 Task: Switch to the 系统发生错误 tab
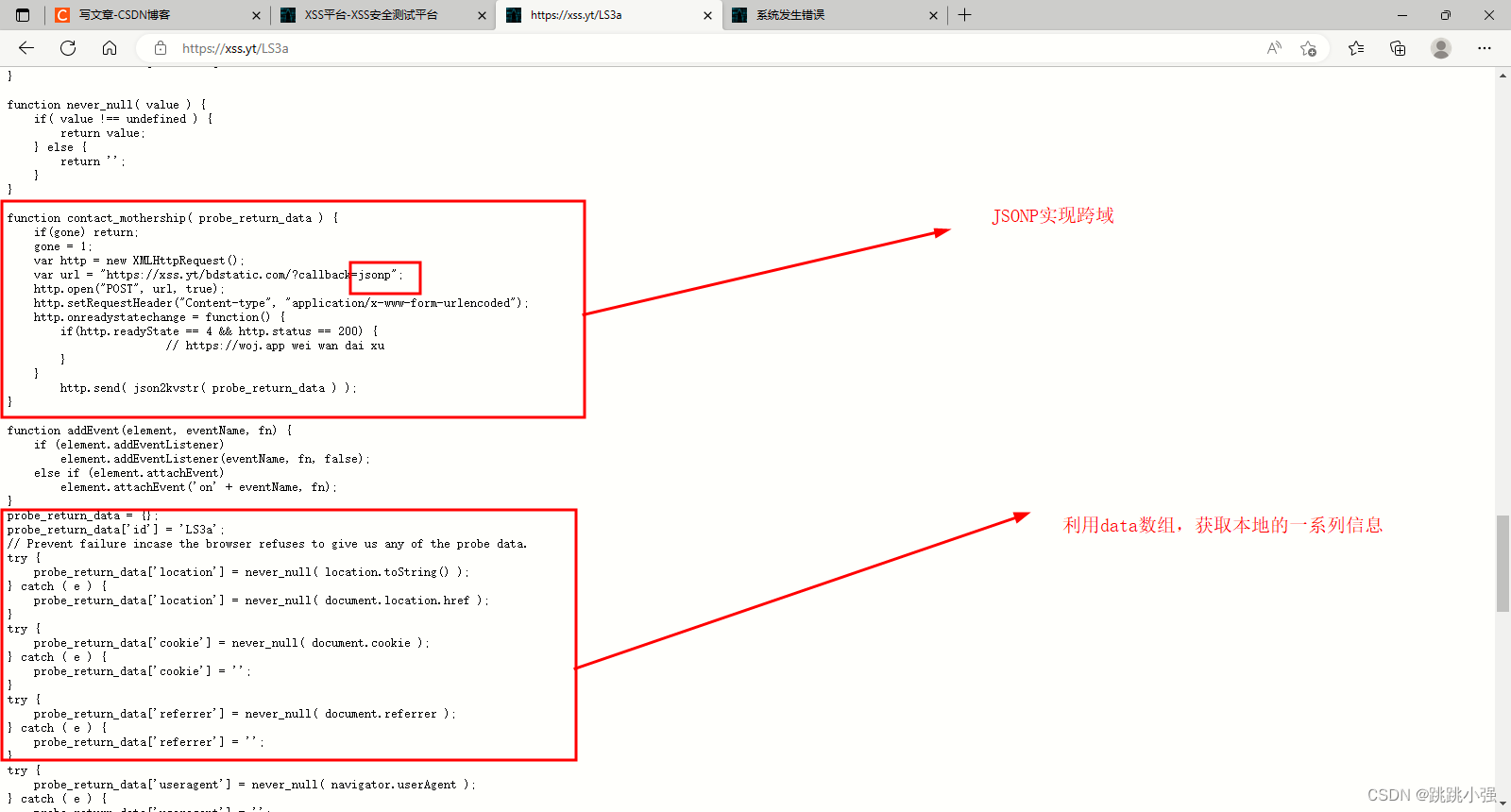(x=835, y=15)
